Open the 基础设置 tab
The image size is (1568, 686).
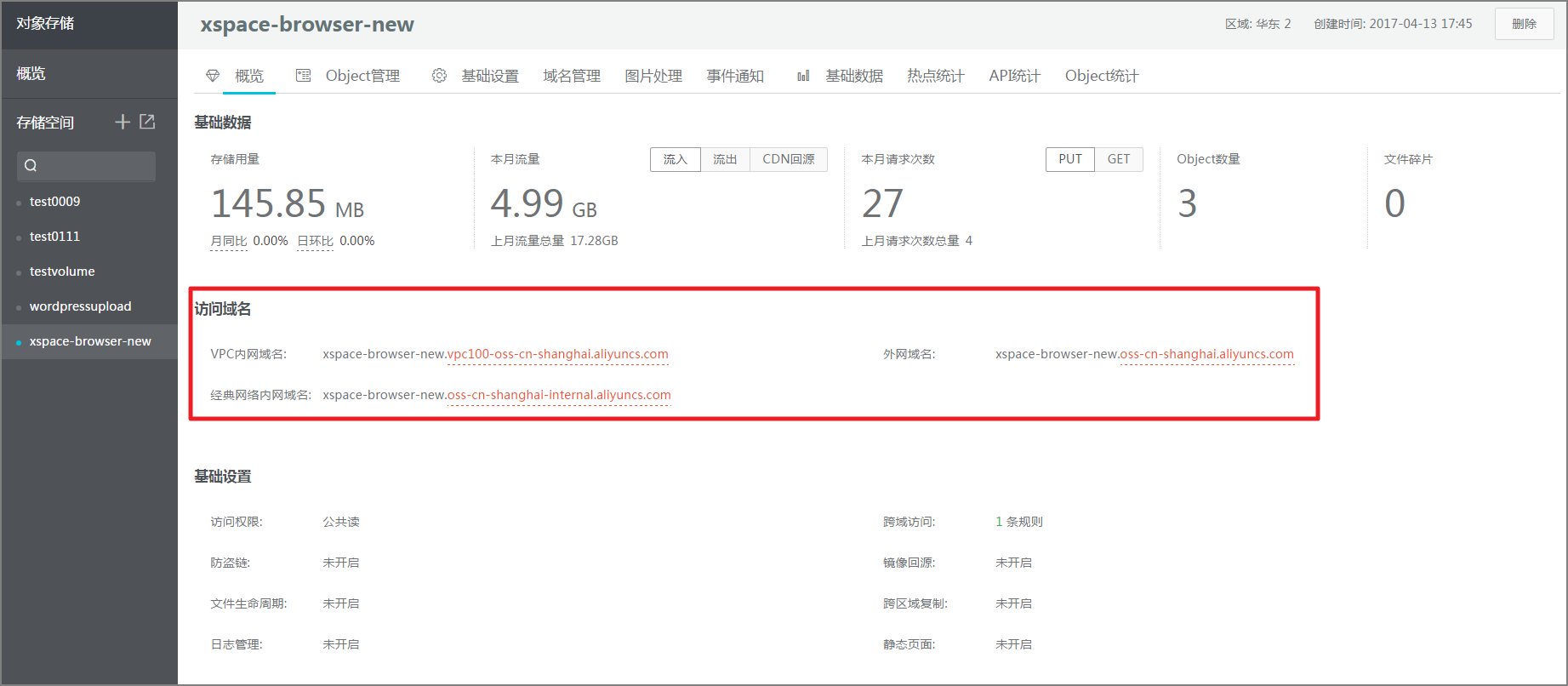click(x=490, y=76)
